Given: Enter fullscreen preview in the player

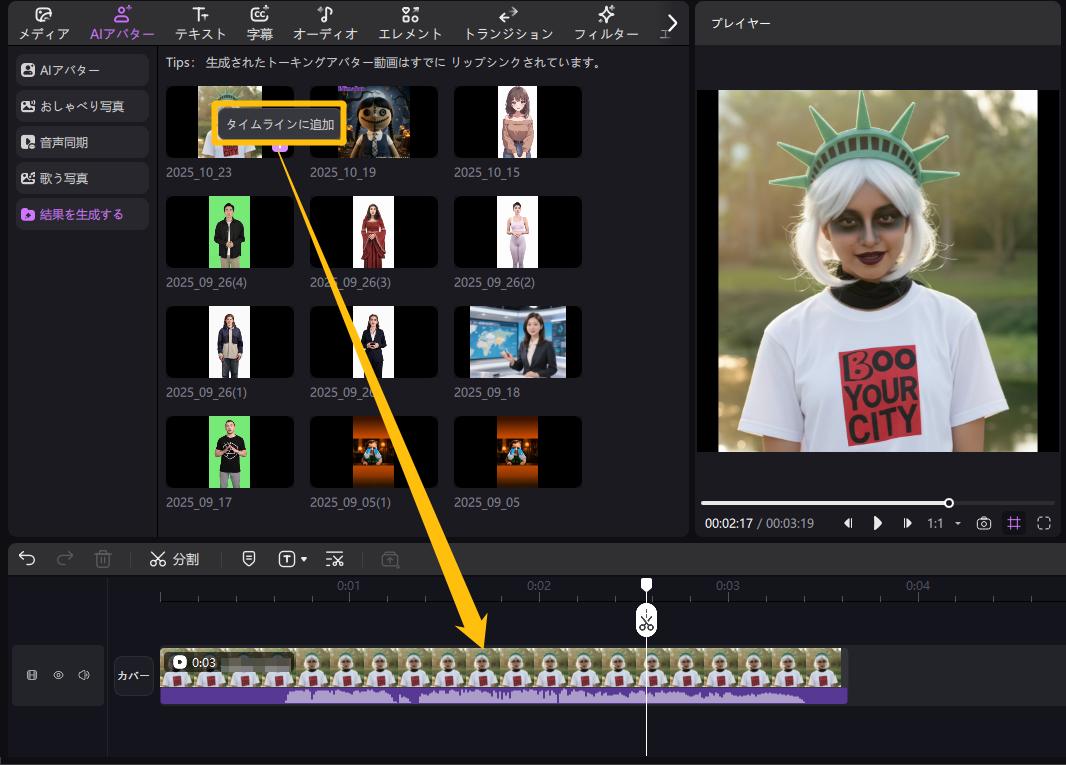Looking at the screenshot, I should pyautogui.click(x=1044, y=523).
